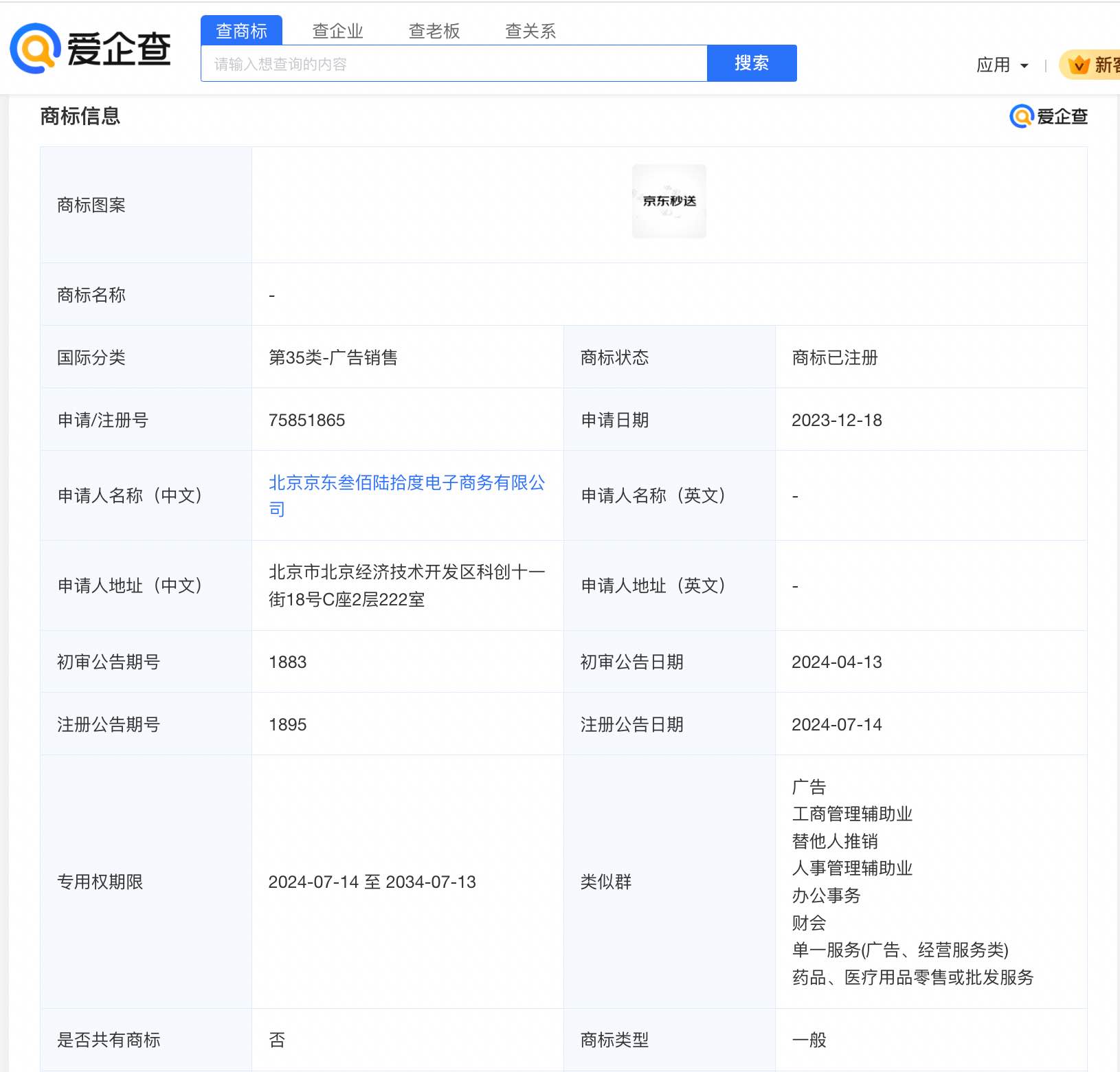The width and height of the screenshot is (1120, 1072).
Task: Click the search input field
Action: (x=453, y=63)
